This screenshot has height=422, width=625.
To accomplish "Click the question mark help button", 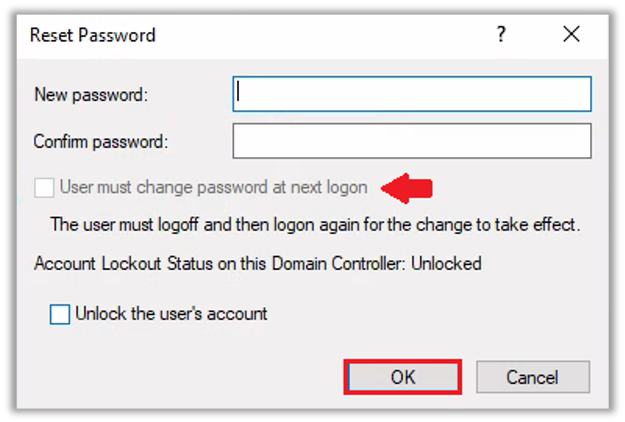I will tap(501, 35).
